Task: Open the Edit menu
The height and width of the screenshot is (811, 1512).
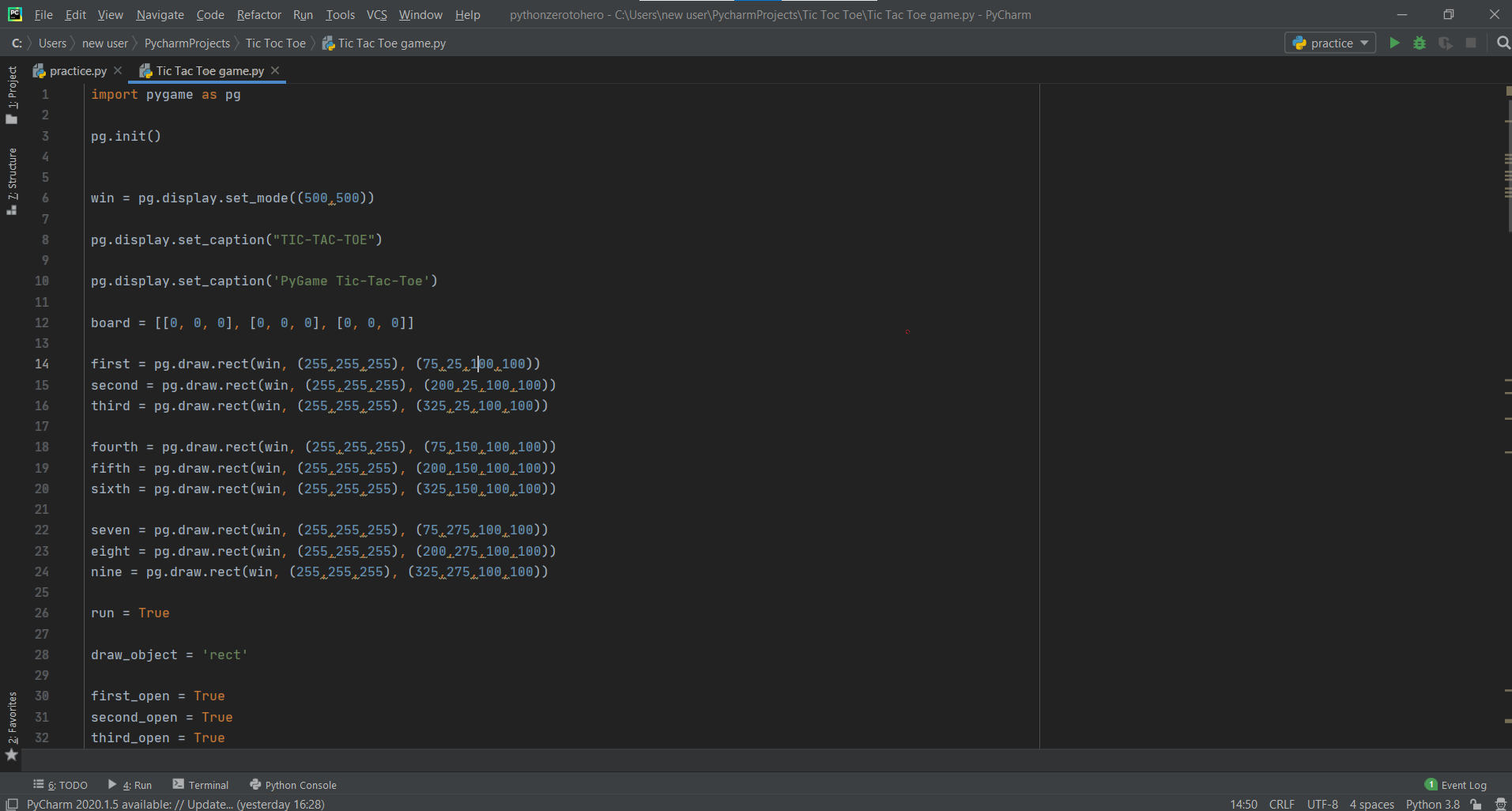Action: 76,14
